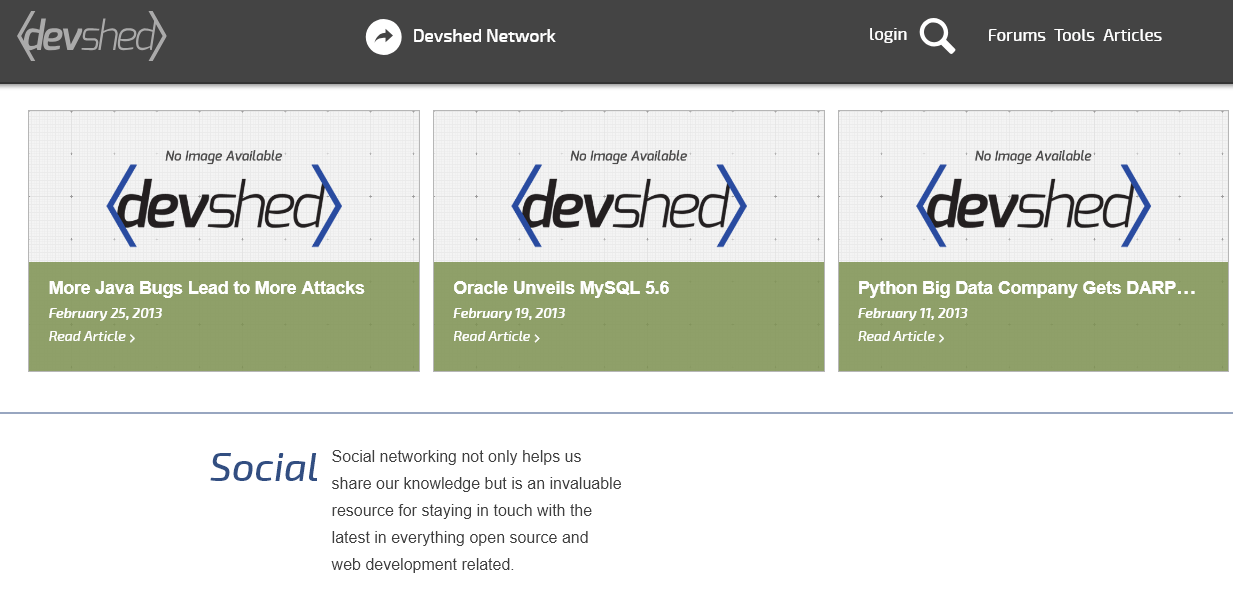Select Tools in the top navigation

[1074, 35]
